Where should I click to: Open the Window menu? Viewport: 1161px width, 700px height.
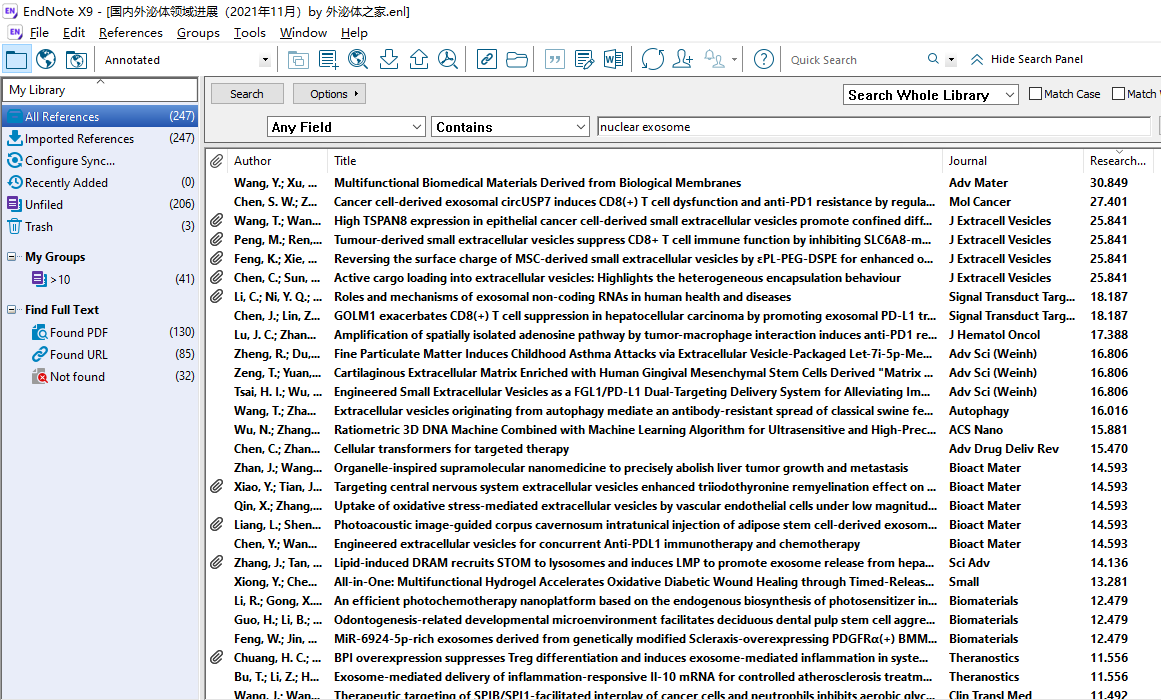pyautogui.click(x=304, y=33)
